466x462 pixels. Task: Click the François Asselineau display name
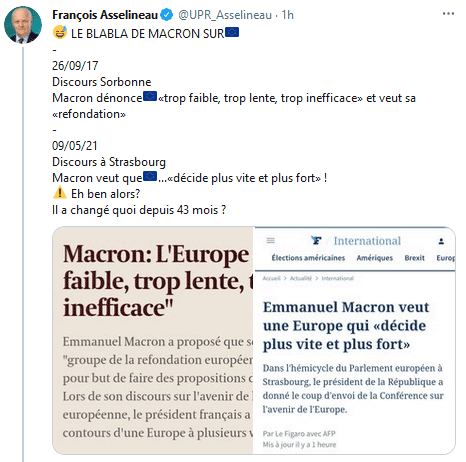tap(105, 15)
